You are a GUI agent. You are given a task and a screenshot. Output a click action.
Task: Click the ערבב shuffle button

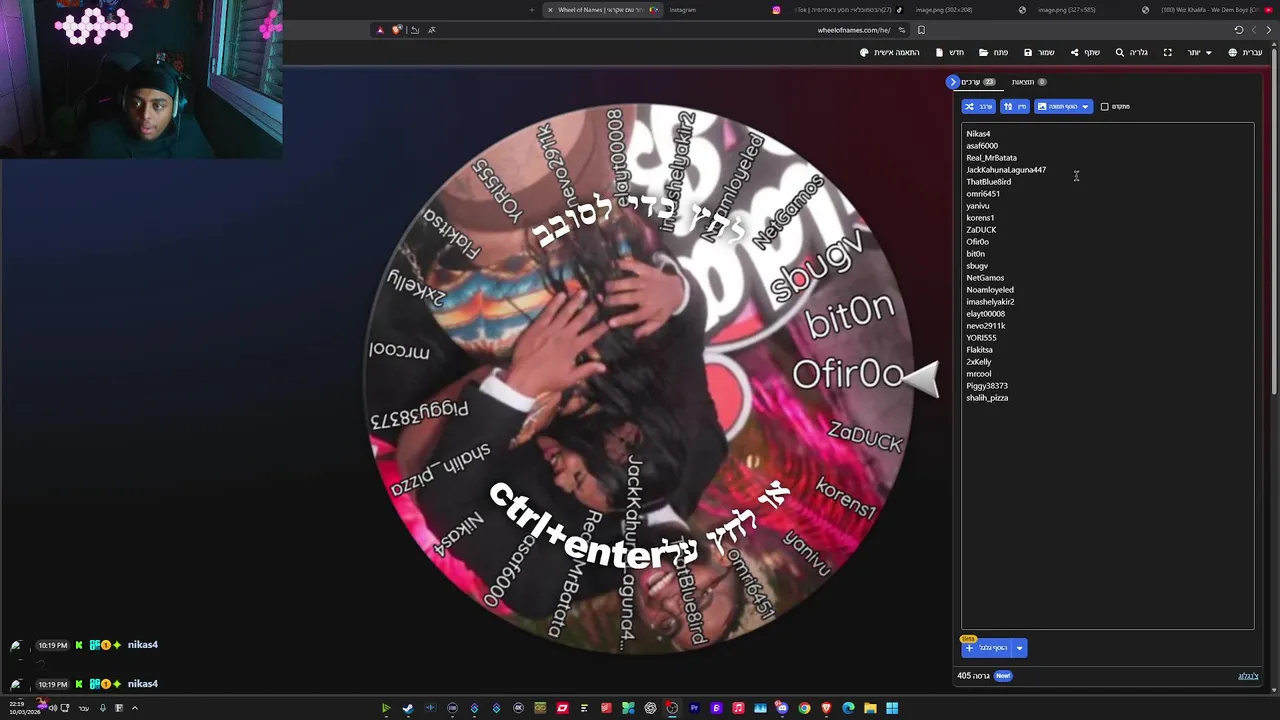click(978, 106)
